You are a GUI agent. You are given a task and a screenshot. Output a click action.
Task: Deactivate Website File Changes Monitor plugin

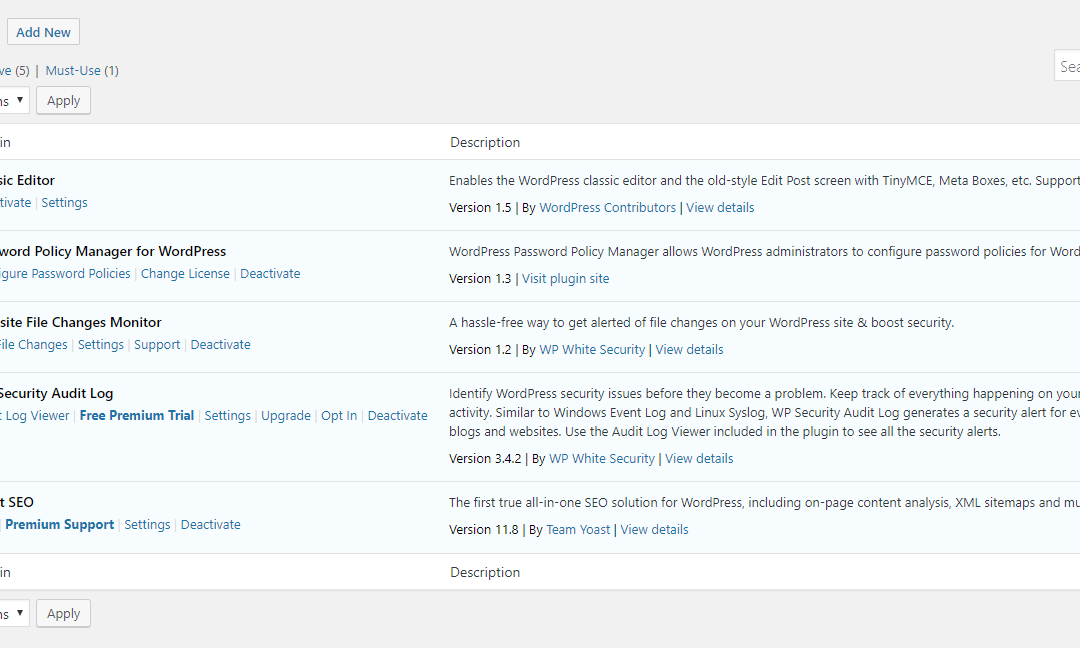point(220,344)
